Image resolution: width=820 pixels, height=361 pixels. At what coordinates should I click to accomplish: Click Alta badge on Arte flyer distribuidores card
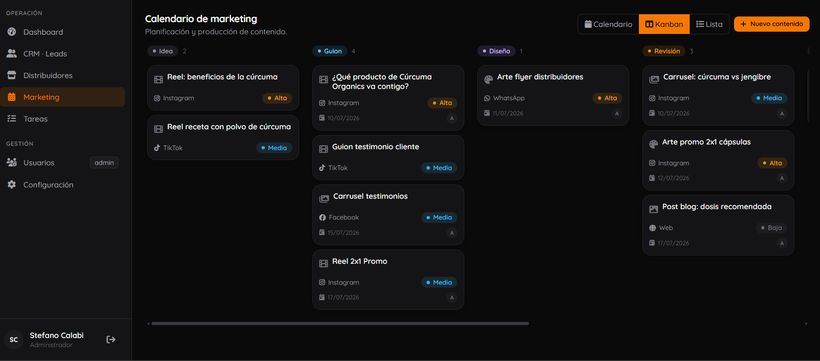click(x=607, y=98)
